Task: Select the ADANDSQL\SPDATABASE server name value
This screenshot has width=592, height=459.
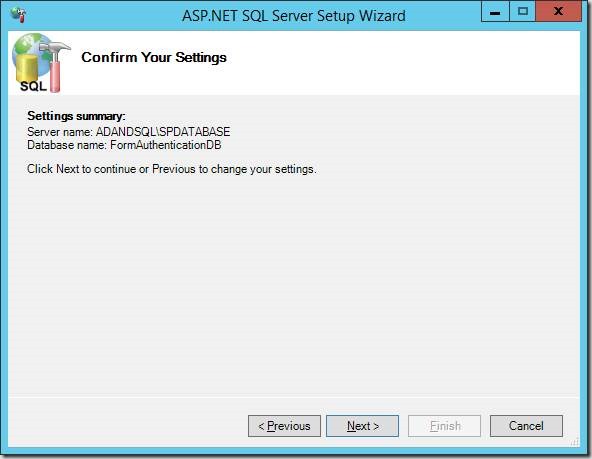Action: (x=163, y=132)
